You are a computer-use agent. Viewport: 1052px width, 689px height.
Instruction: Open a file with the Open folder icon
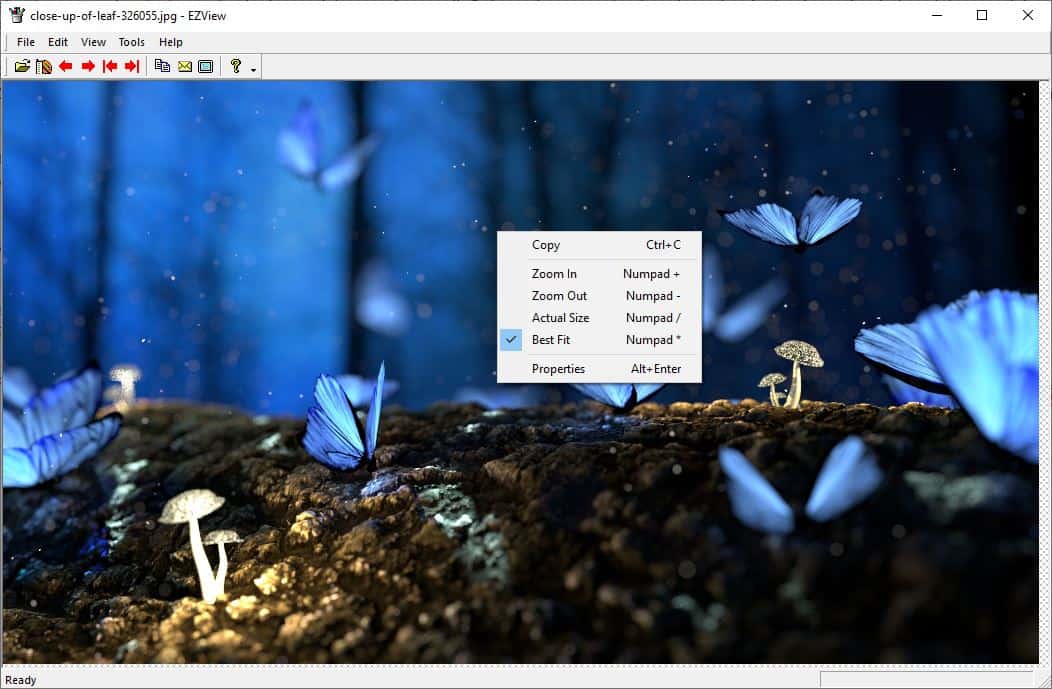[22, 66]
